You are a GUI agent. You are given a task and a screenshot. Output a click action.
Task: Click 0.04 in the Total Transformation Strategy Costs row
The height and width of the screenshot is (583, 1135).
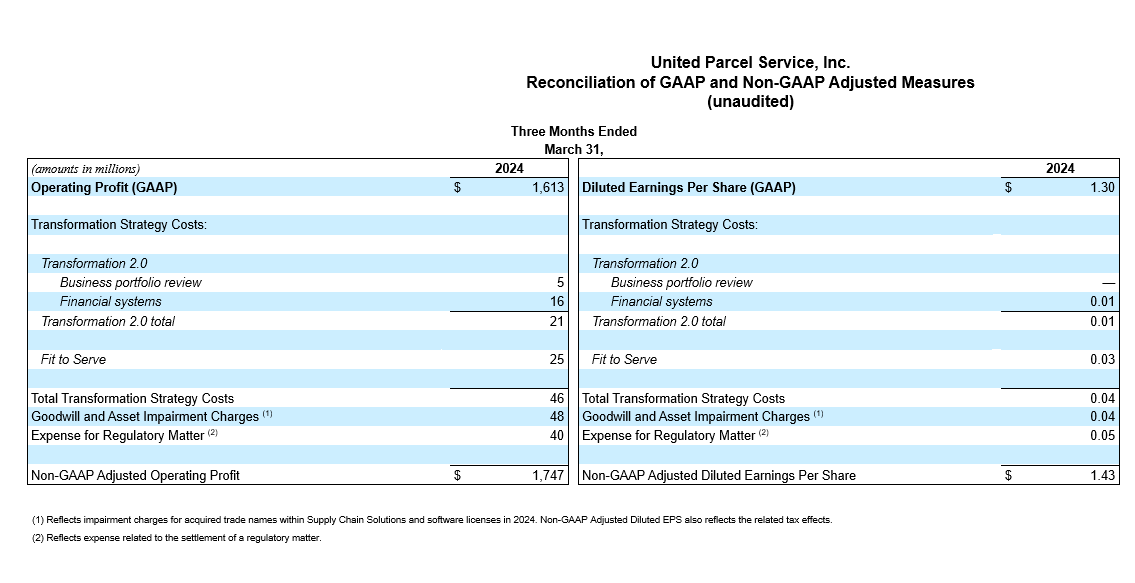1102,398
